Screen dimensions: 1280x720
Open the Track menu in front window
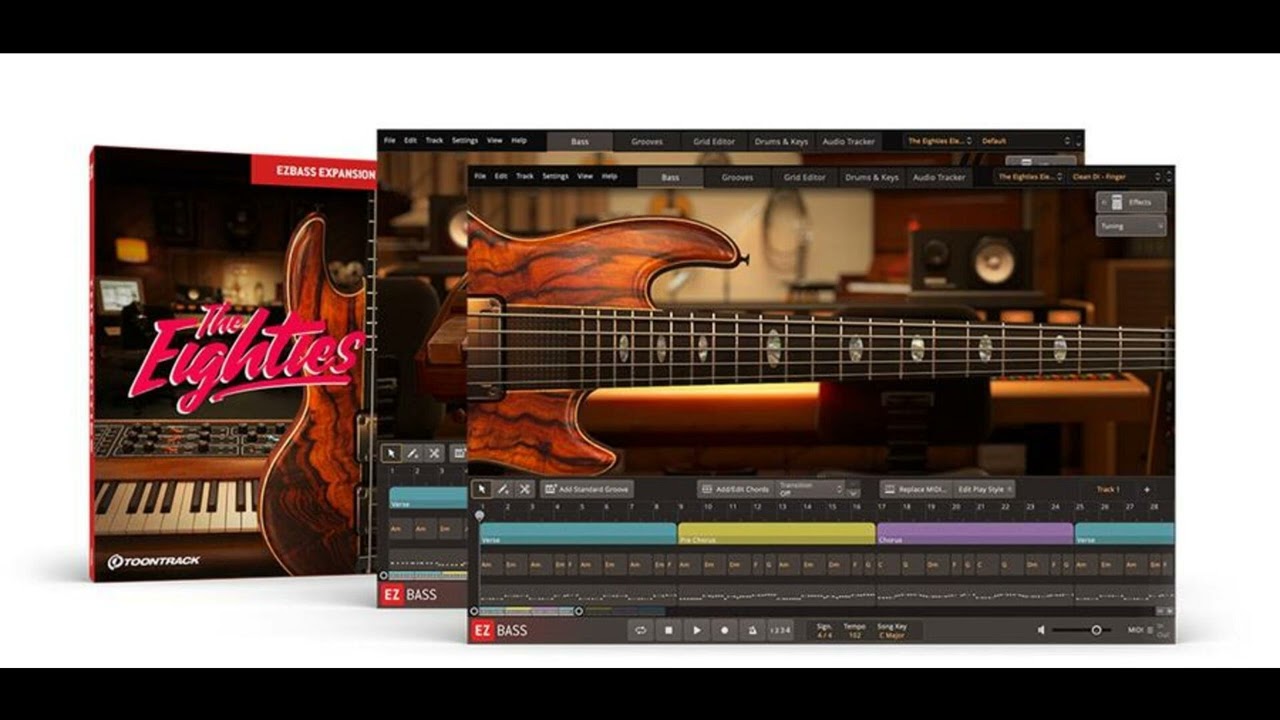click(525, 176)
